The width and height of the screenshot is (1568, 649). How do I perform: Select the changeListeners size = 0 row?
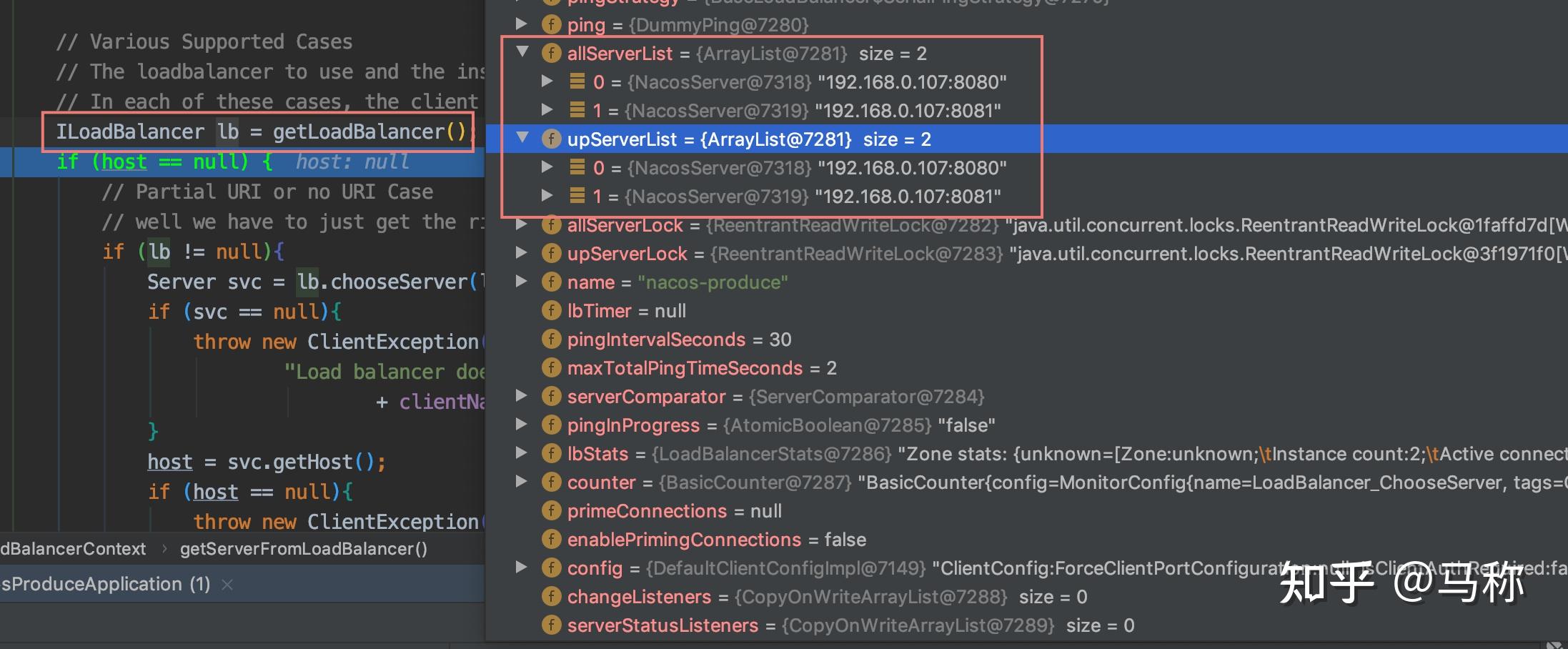(1026, 596)
